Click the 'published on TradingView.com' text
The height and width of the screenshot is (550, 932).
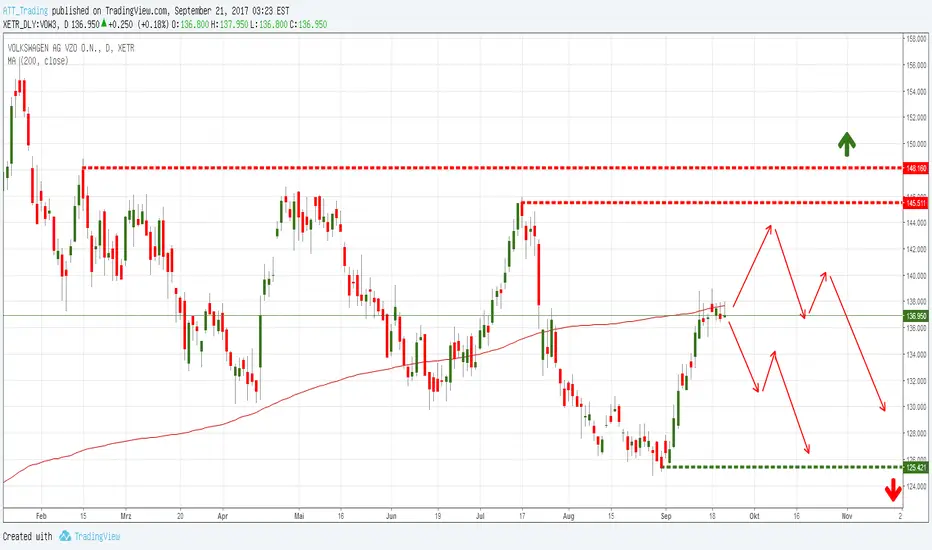pos(110,11)
